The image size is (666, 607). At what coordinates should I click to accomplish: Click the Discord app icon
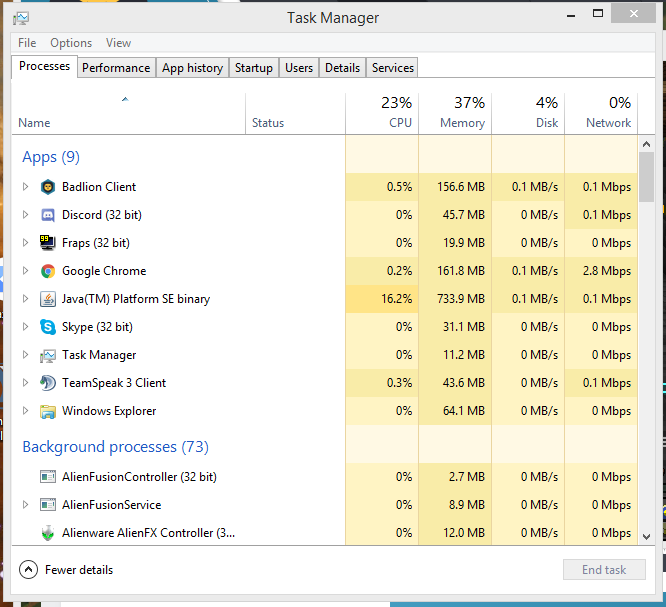[48, 215]
